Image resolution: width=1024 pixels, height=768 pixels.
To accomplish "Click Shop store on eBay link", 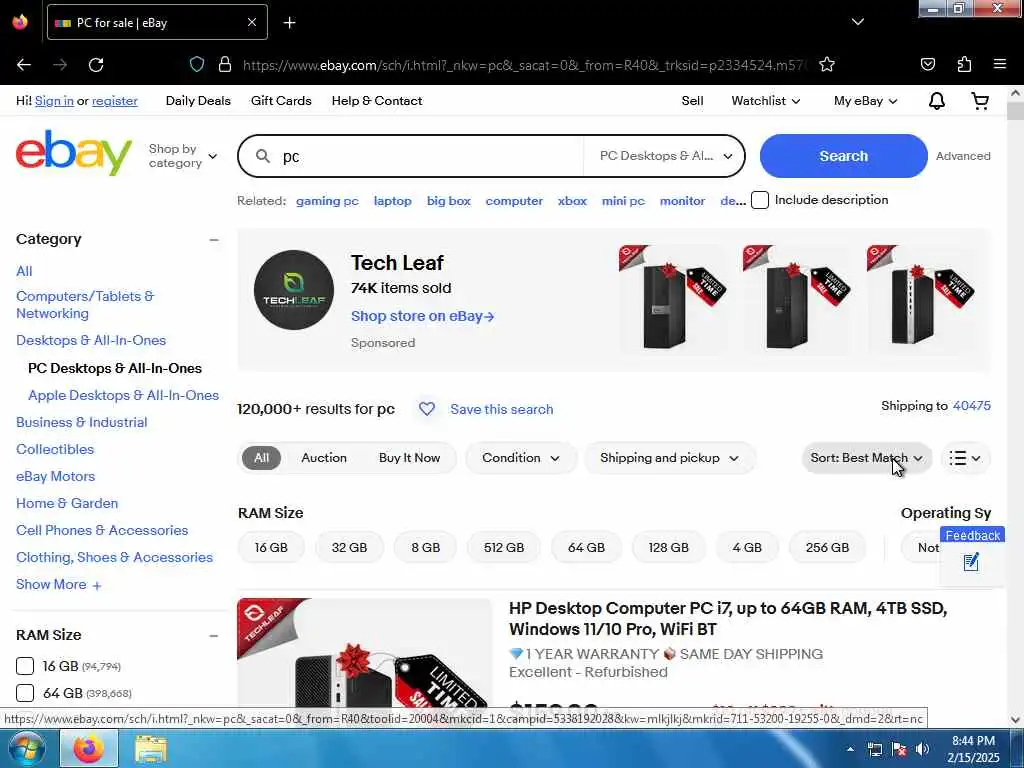I will [423, 316].
